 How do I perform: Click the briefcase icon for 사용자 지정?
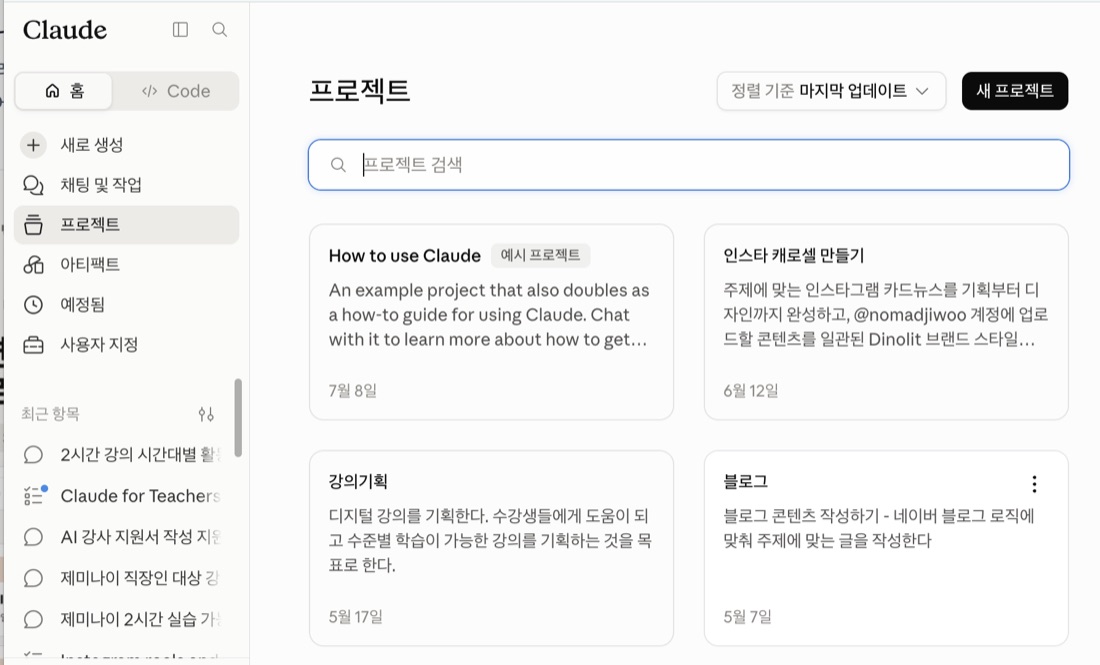click(33, 345)
